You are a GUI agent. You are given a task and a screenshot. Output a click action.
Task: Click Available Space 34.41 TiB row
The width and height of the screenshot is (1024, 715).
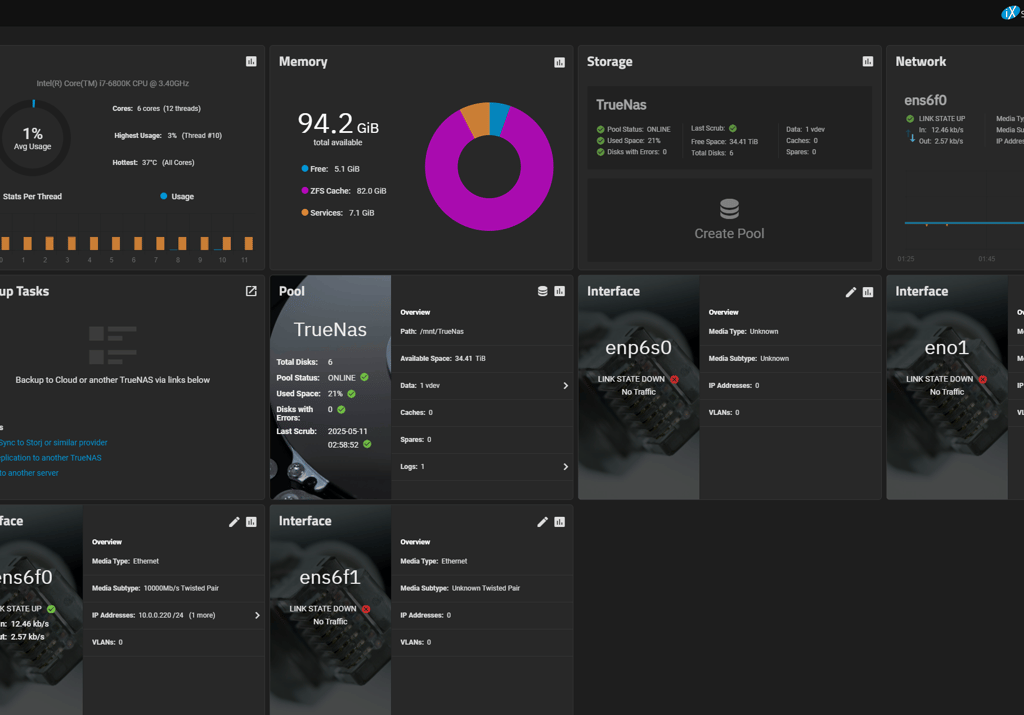pyautogui.click(x=482, y=358)
